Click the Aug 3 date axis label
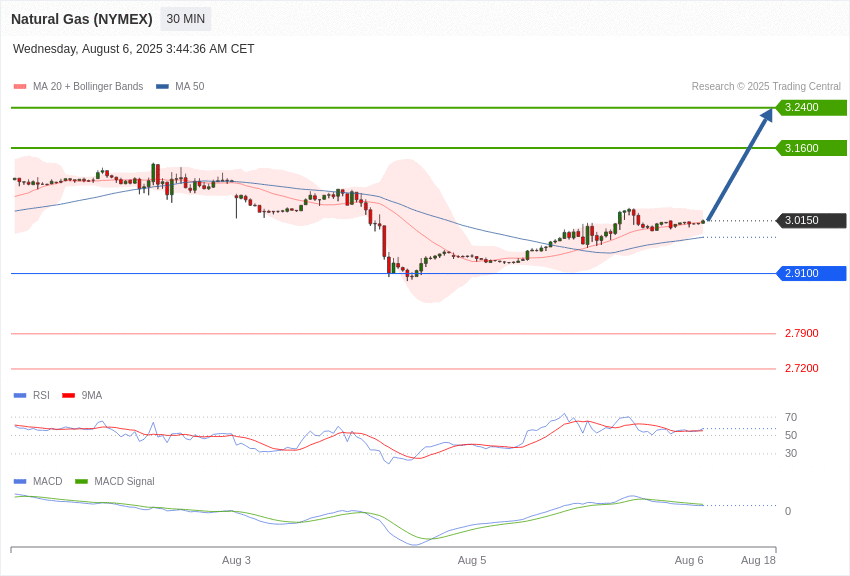 pos(236,560)
